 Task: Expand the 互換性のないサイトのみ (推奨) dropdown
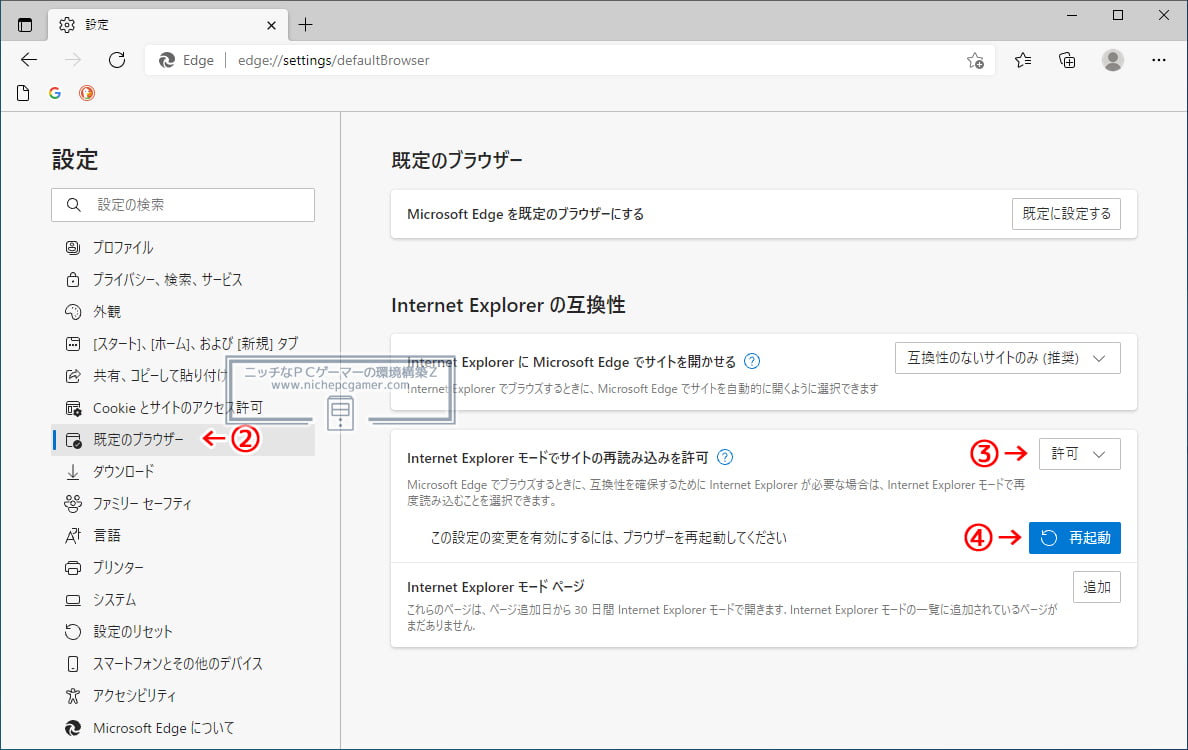click(1008, 358)
